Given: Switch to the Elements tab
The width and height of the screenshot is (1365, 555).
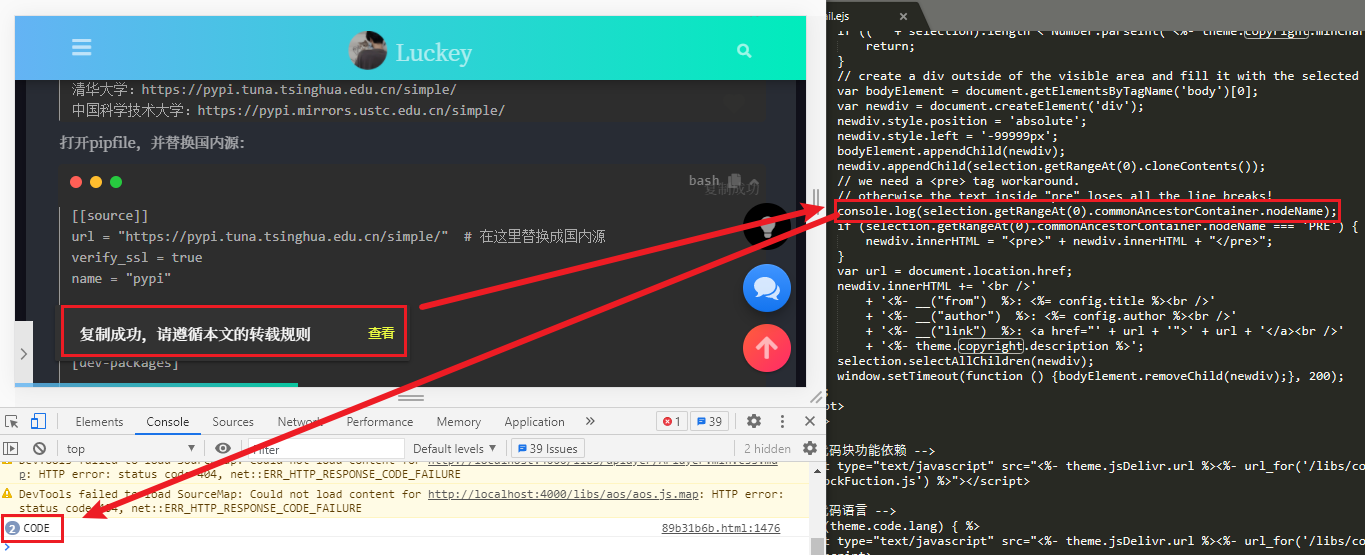Looking at the screenshot, I should pyautogui.click(x=99, y=422).
